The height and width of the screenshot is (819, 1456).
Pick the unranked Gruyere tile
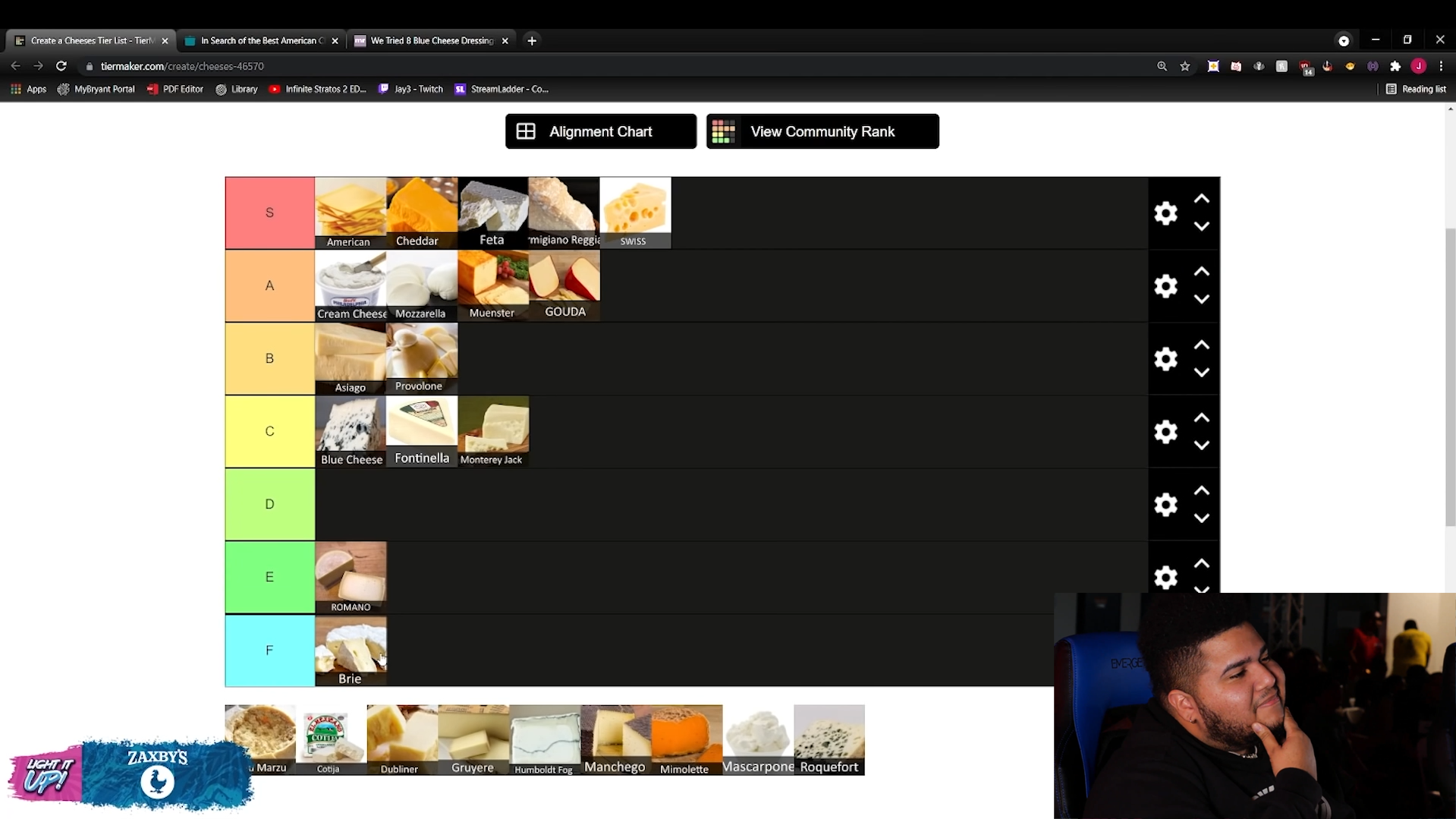473,740
